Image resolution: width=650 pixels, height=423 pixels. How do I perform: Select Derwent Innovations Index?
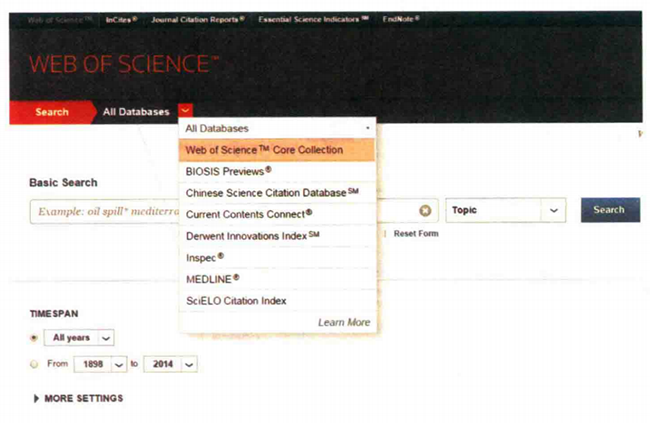point(277,236)
